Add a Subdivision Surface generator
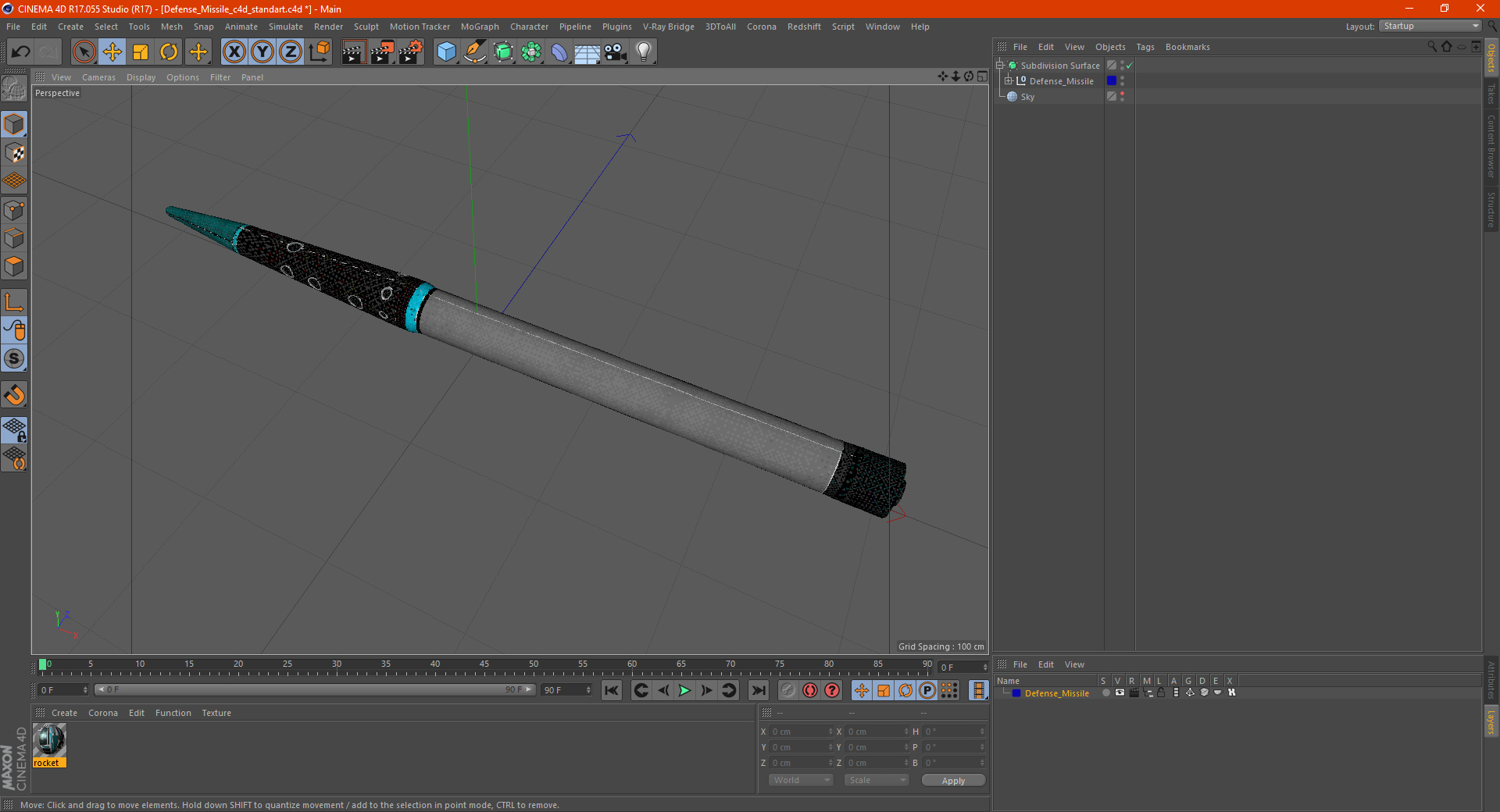The width and height of the screenshot is (1500, 812). pyautogui.click(x=503, y=52)
